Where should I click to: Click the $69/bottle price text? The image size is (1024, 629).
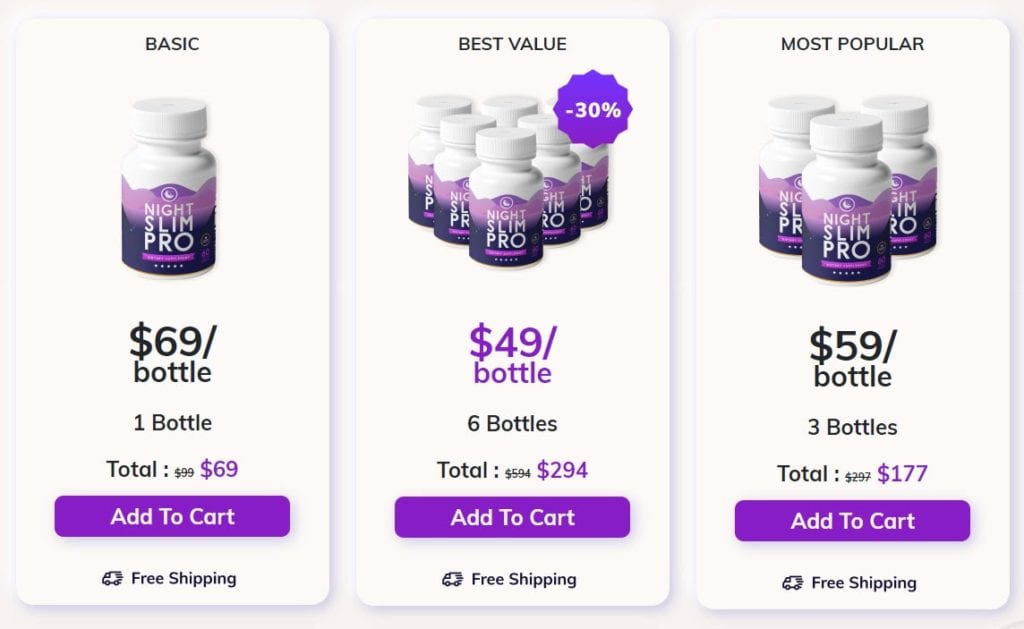172,354
